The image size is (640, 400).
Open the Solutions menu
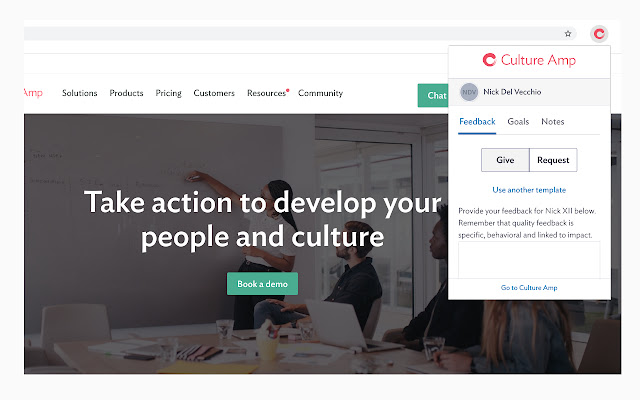80,93
